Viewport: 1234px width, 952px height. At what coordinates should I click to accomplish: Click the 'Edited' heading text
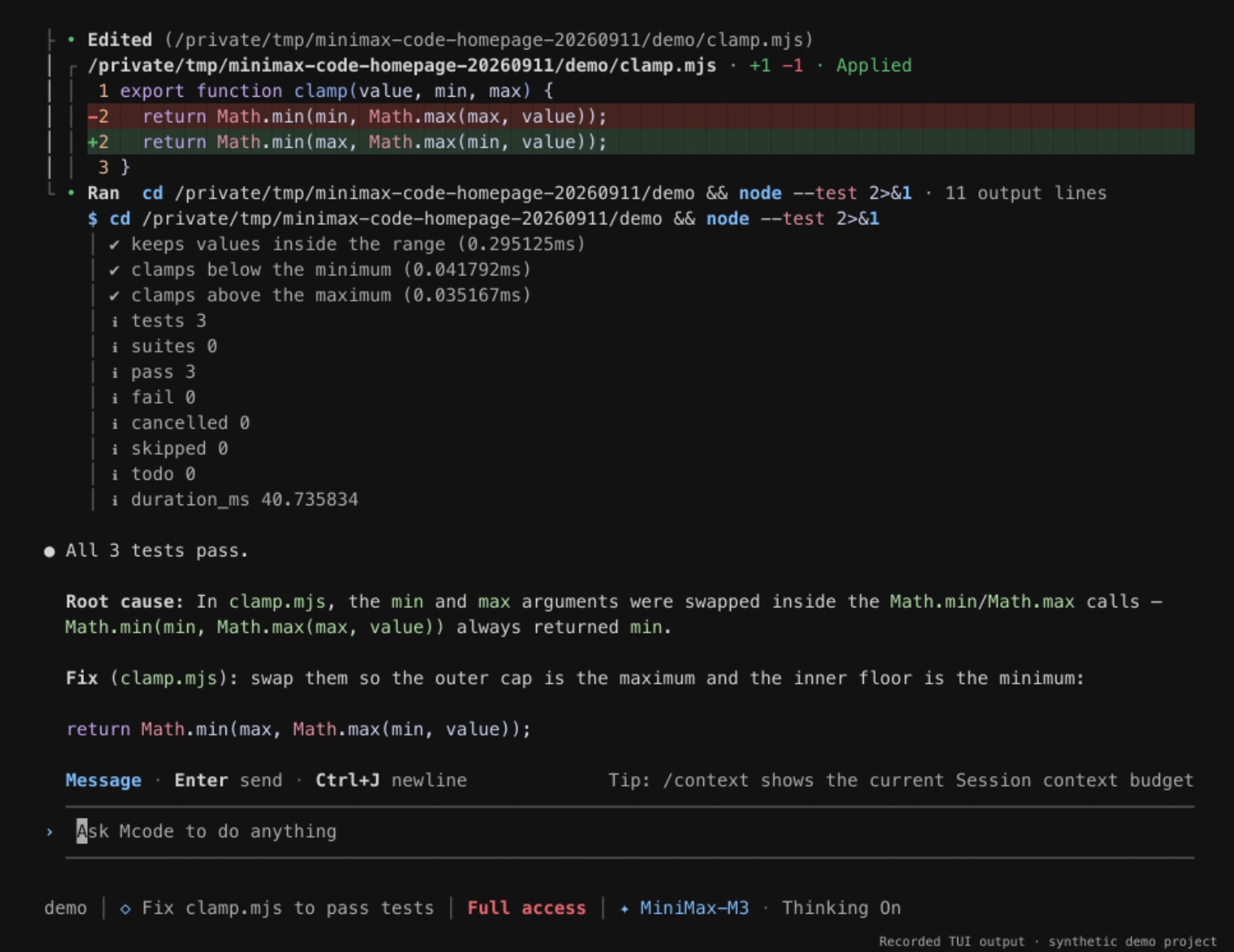(x=120, y=40)
